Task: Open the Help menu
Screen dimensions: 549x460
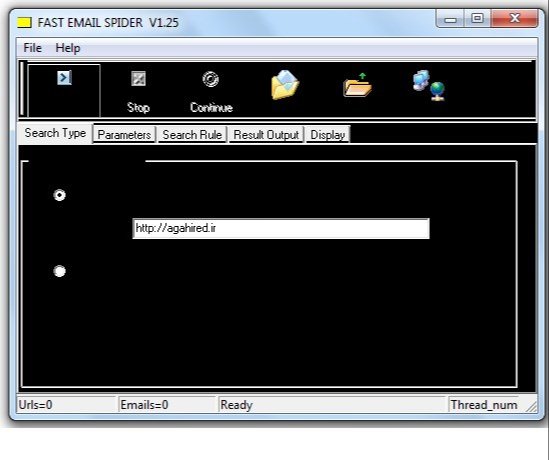Action: click(68, 48)
